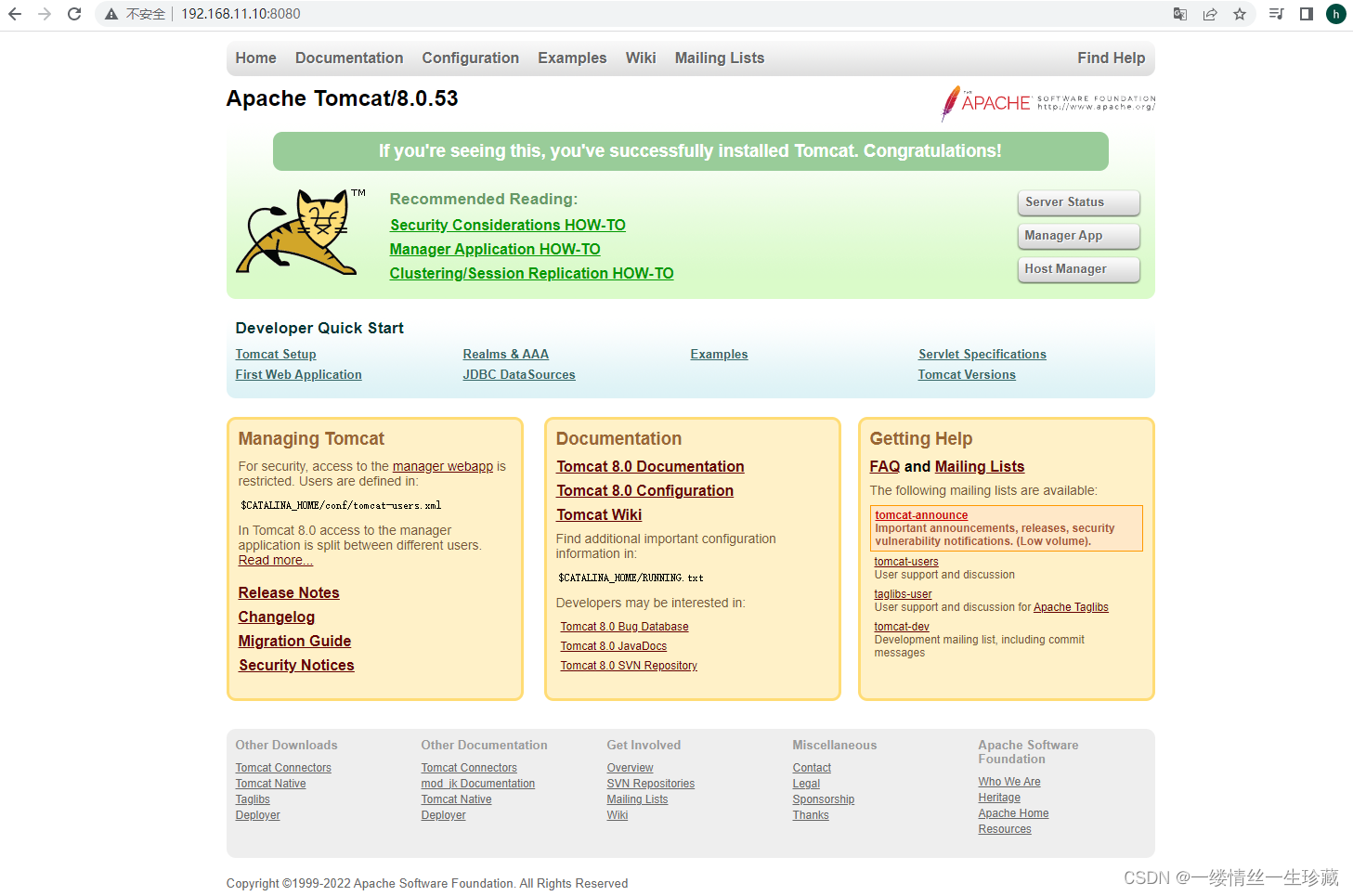Open the Changelog link
This screenshot has width=1353, height=896.
(x=276, y=617)
